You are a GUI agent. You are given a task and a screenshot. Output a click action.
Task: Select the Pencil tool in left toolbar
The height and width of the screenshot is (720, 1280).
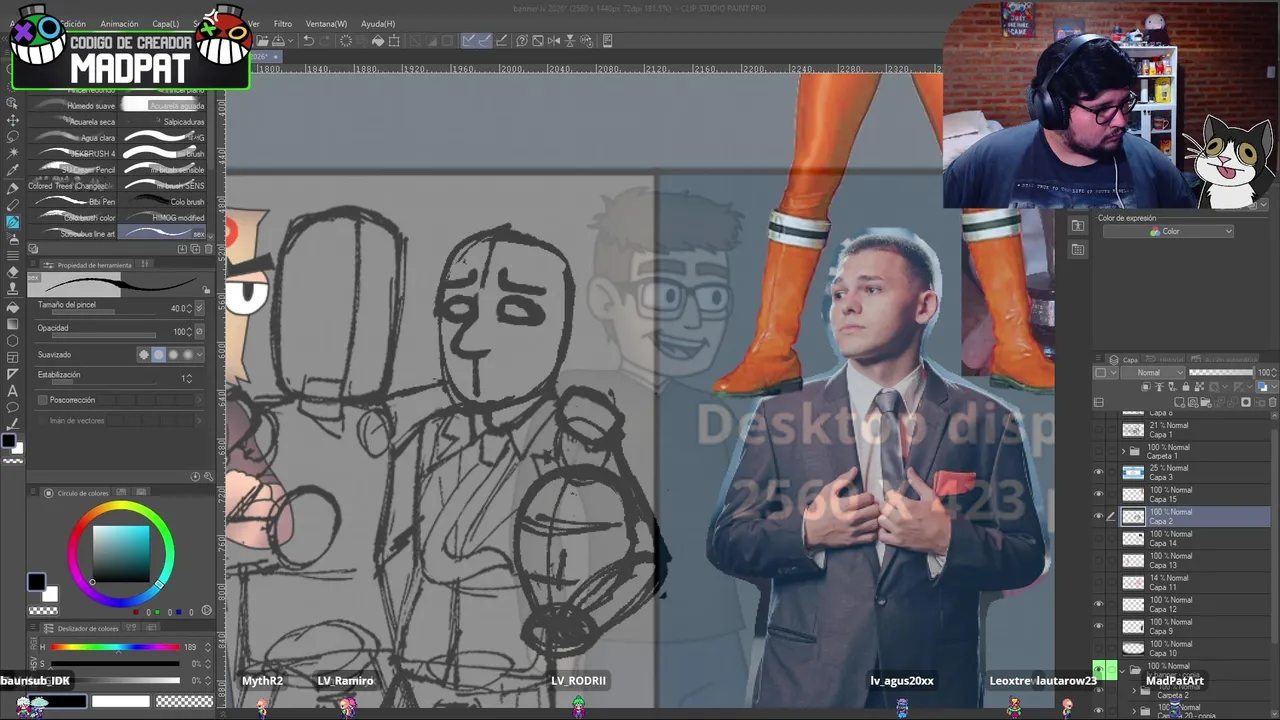tap(13, 205)
